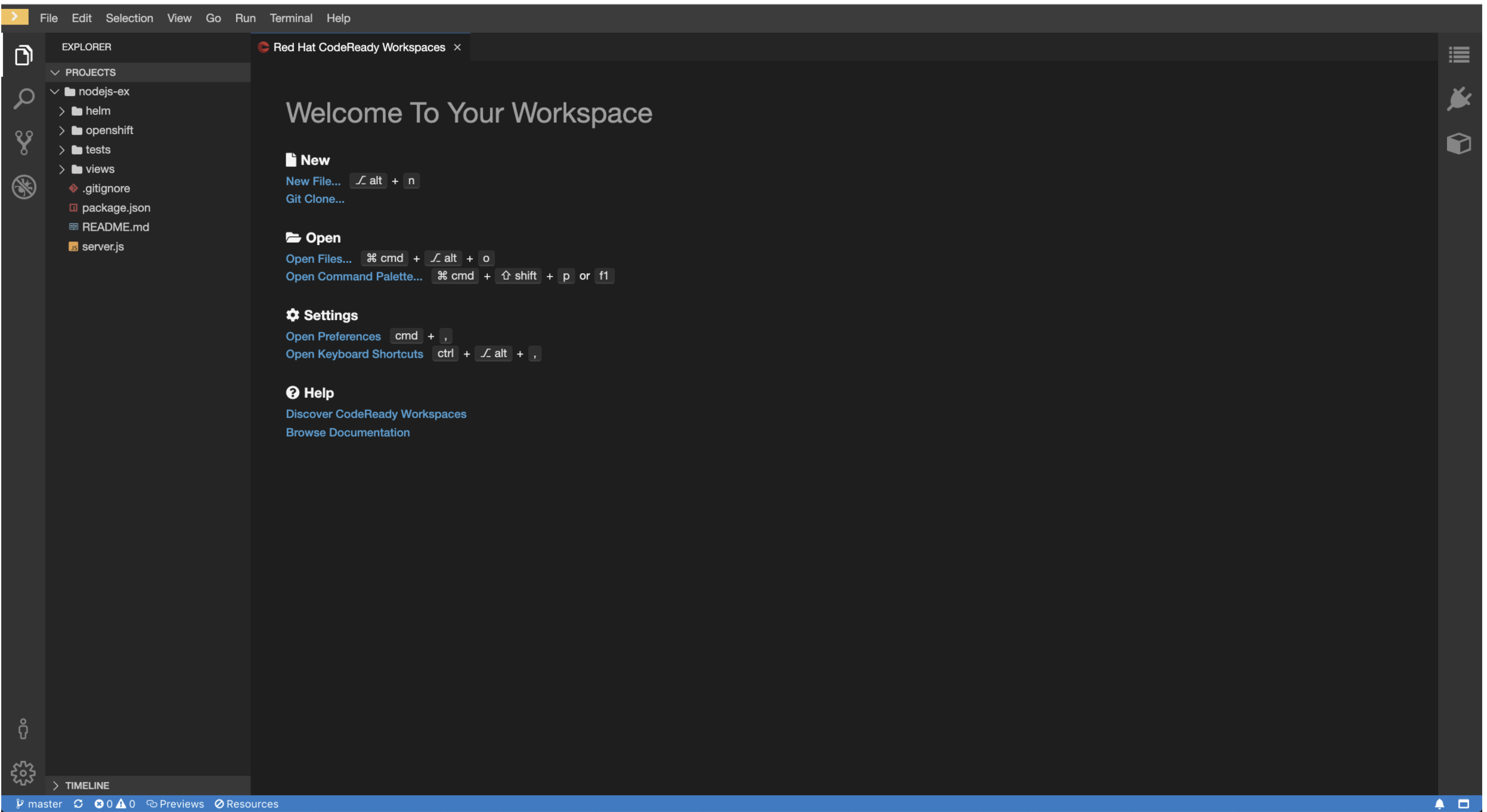The width and height of the screenshot is (1487, 812).
Task: Click the yellow chevron main menu icon
Action: point(15,17)
